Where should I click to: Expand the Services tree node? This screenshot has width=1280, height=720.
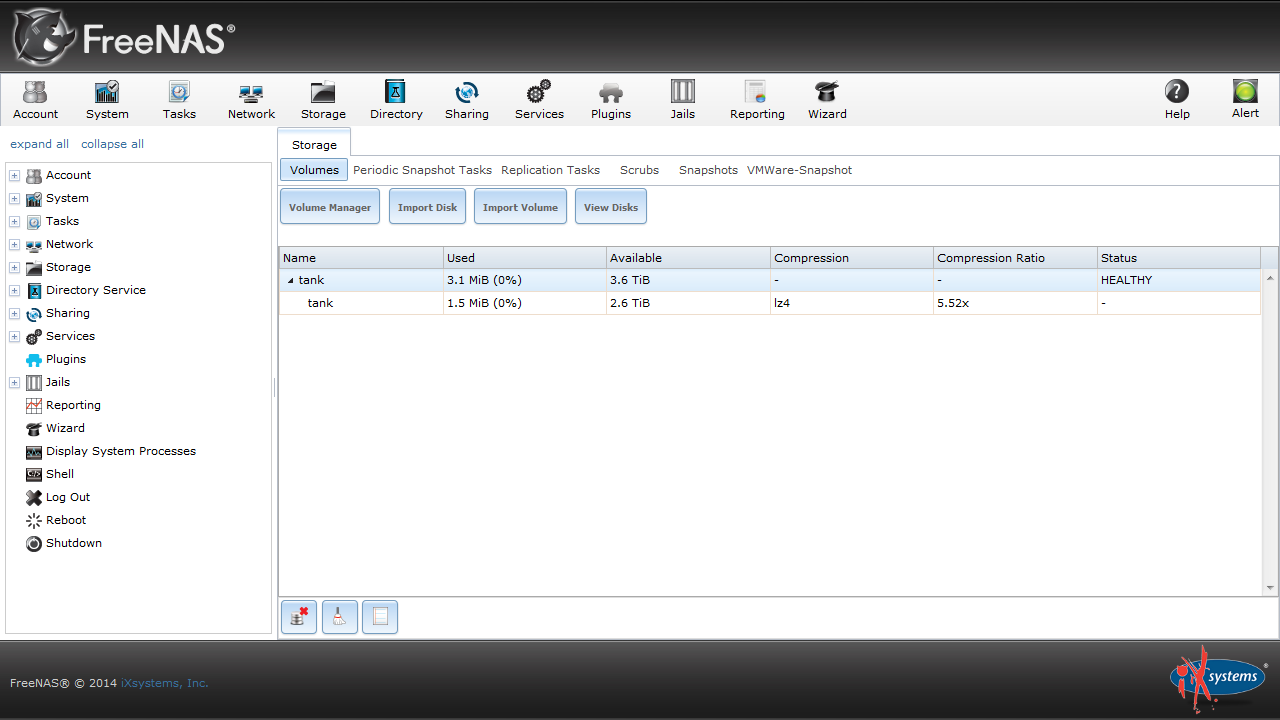coord(15,337)
